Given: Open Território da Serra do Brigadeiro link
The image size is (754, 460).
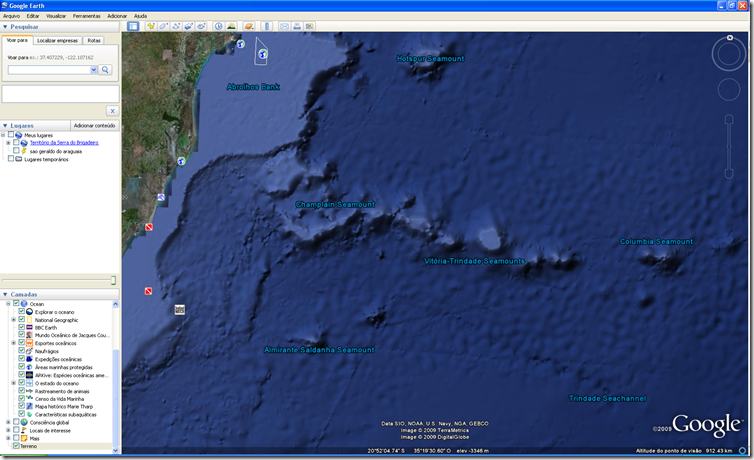Looking at the screenshot, I should tap(64, 143).
